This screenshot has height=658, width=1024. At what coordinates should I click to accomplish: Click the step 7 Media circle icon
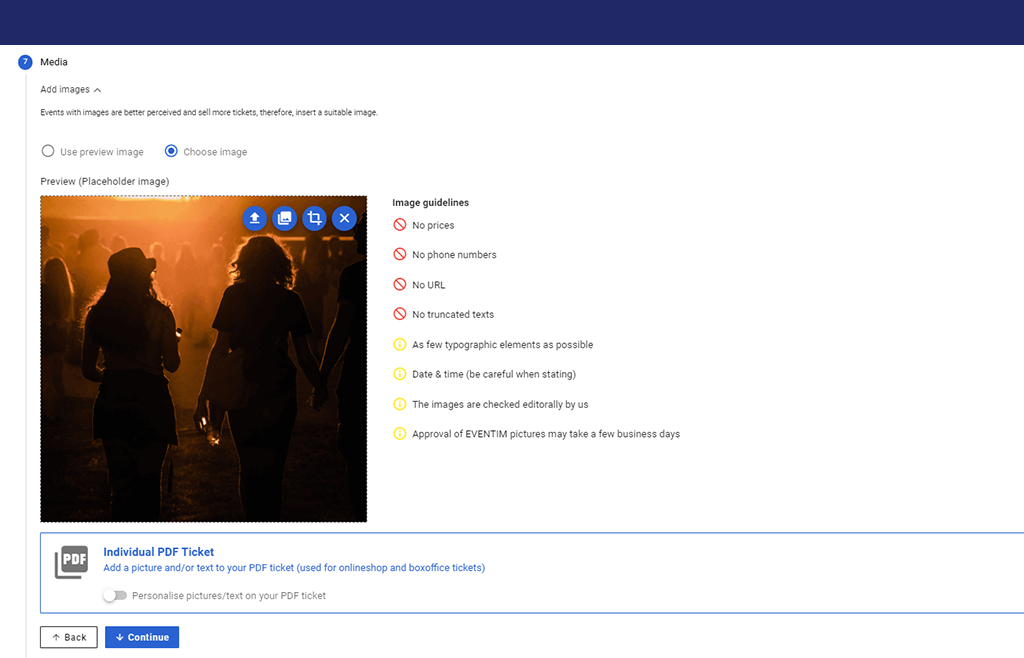click(25, 62)
